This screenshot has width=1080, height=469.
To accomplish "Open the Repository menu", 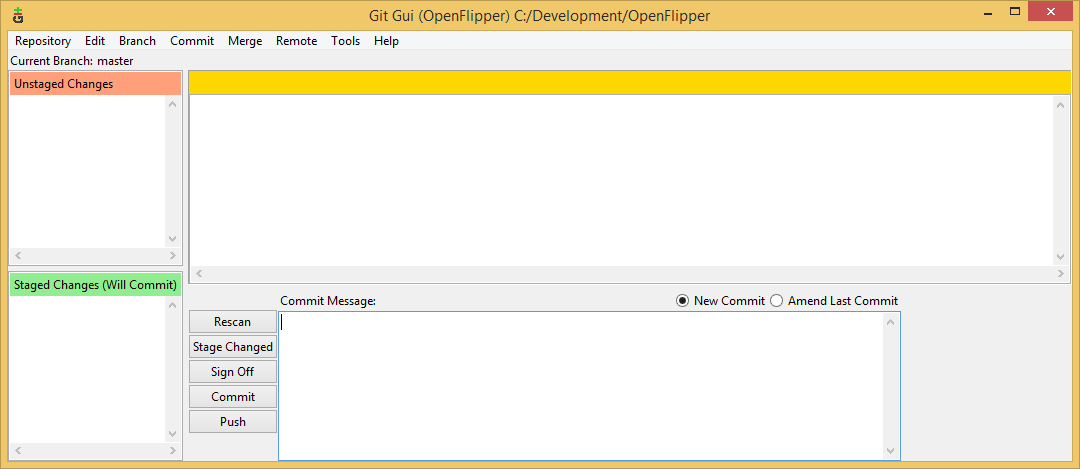I will click(x=43, y=41).
